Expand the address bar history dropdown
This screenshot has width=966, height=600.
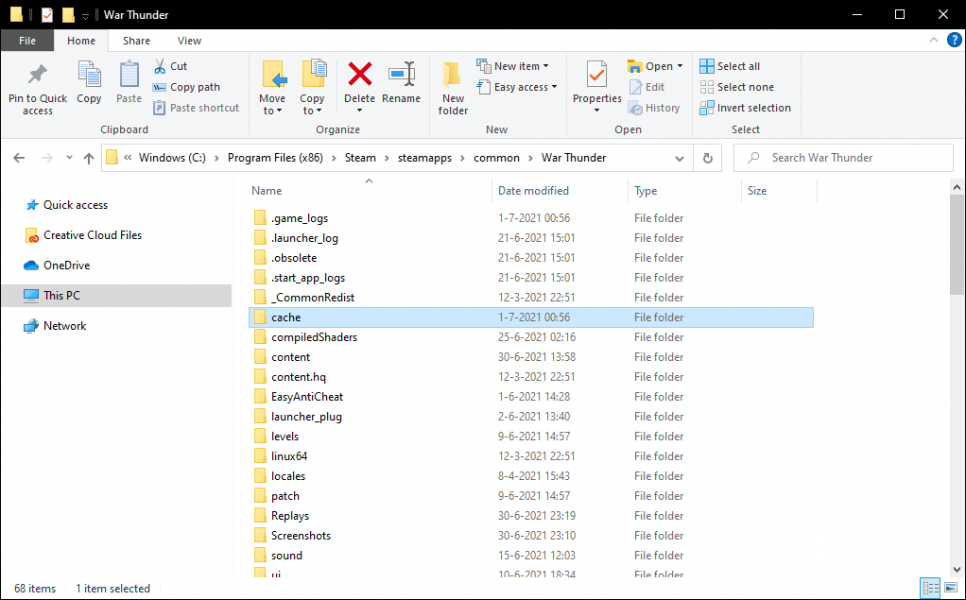tap(680, 158)
